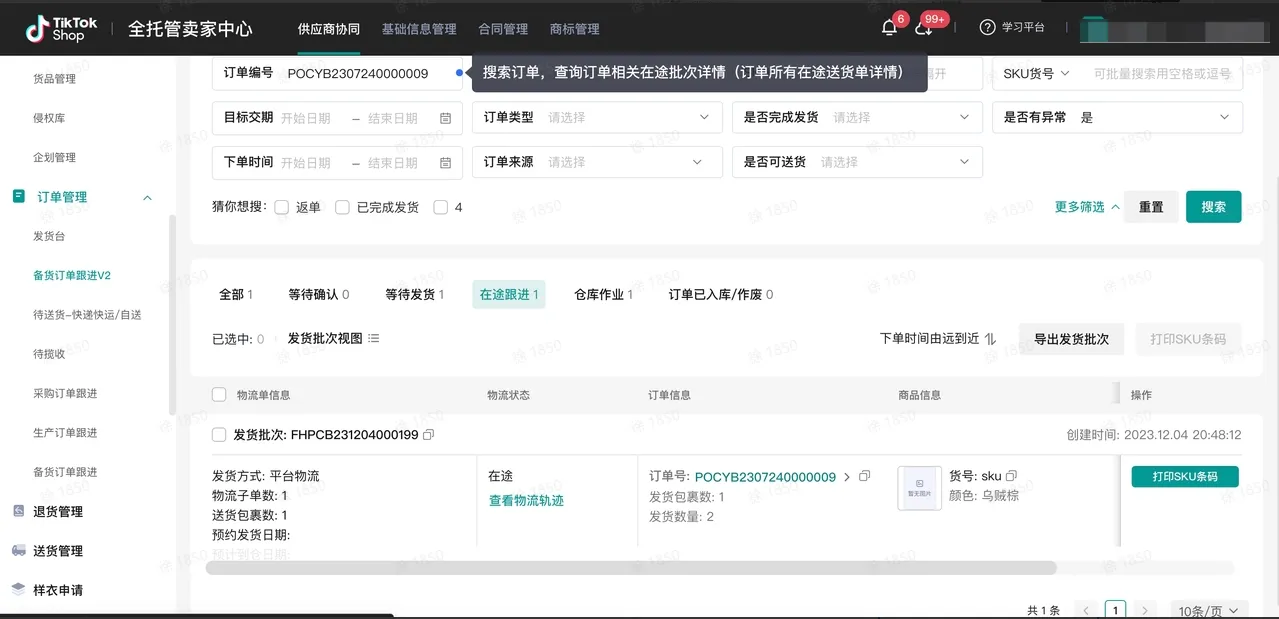Click the 学习平台 help circle icon
The width and height of the screenshot is (1279, 619).
988,28
